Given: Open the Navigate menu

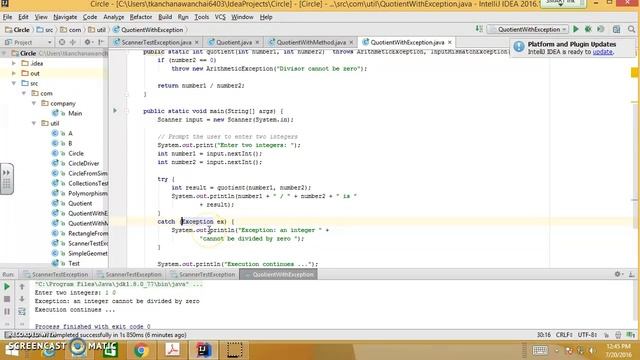Looking at the screenshot, I should 65,17.
